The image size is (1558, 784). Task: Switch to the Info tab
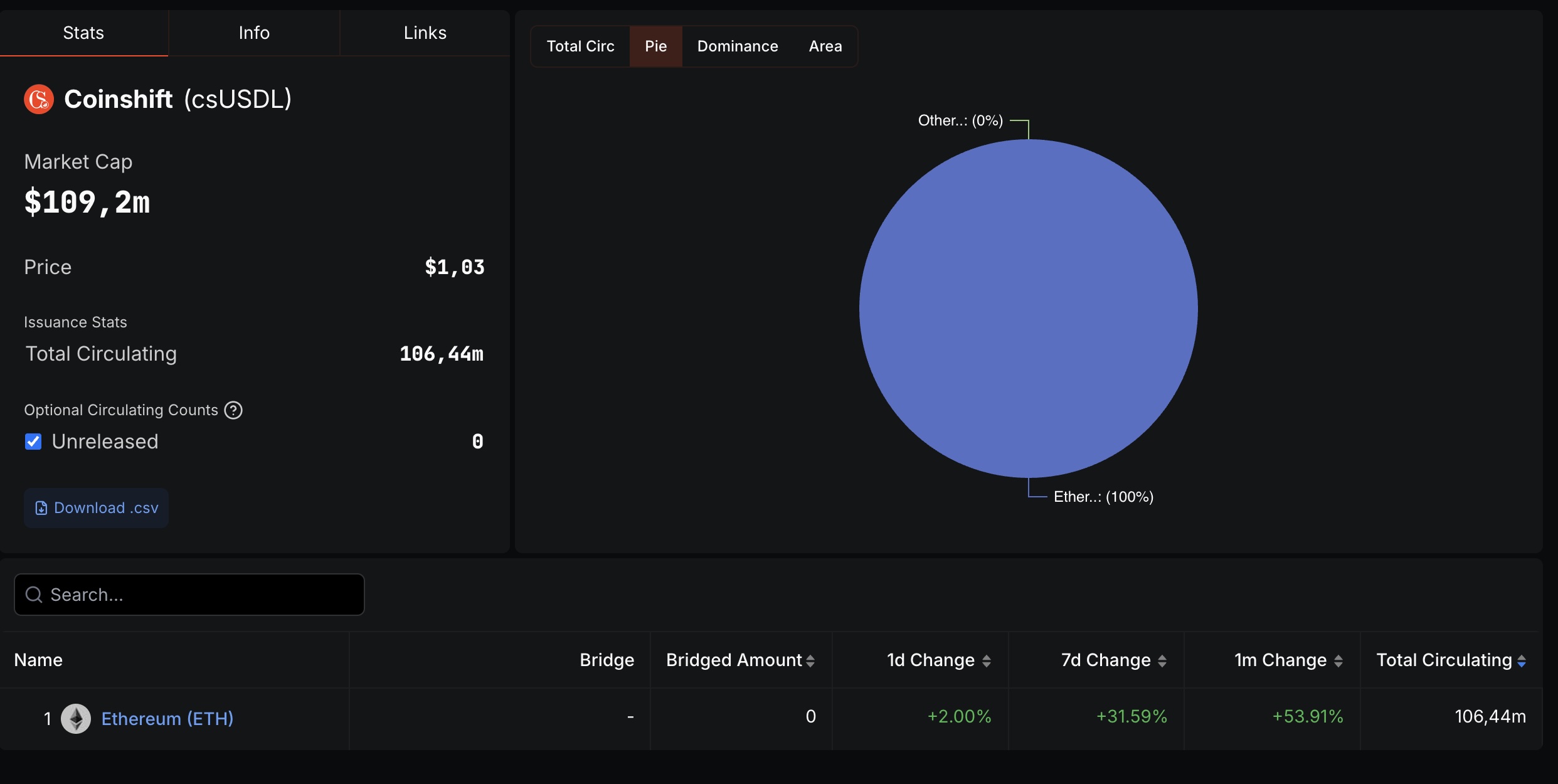click(x=254, y=33)
